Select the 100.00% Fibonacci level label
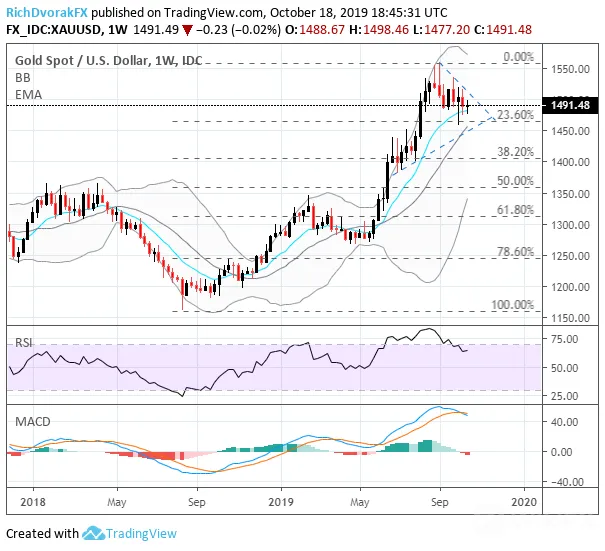 (x=512, y=305)
